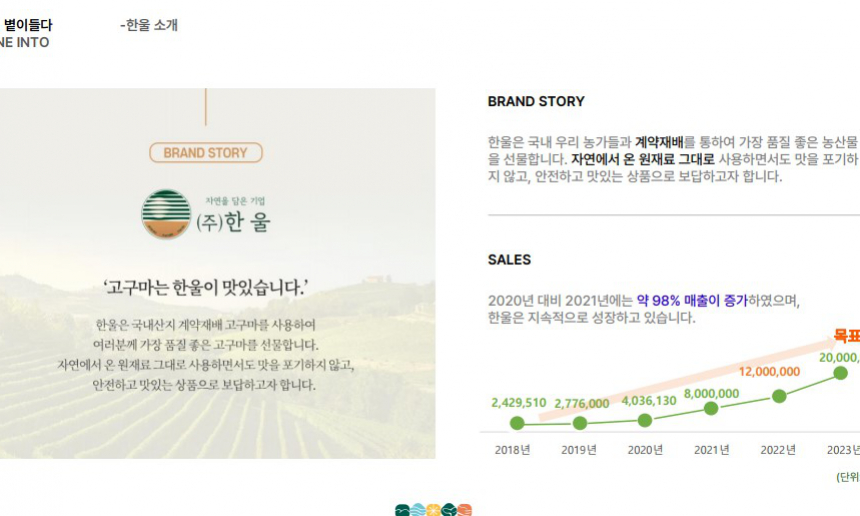860x516 pixels.
Task: Select the 2018년 green data point
Action: (517, 423)
